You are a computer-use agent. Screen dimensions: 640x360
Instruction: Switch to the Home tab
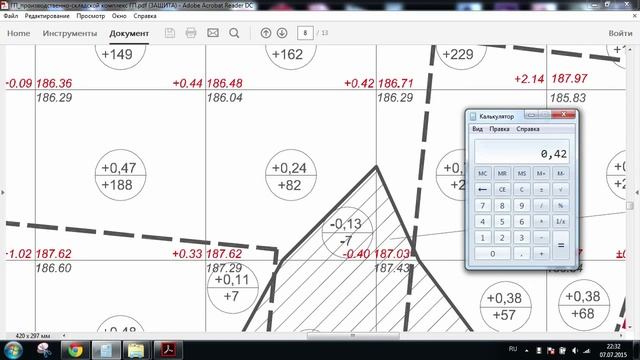pos(18,33)
